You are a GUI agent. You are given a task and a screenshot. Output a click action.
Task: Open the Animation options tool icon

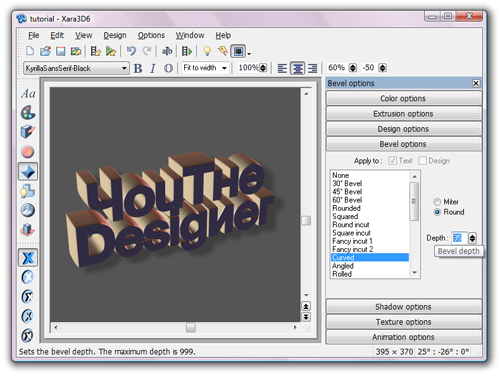pos(28,230)
